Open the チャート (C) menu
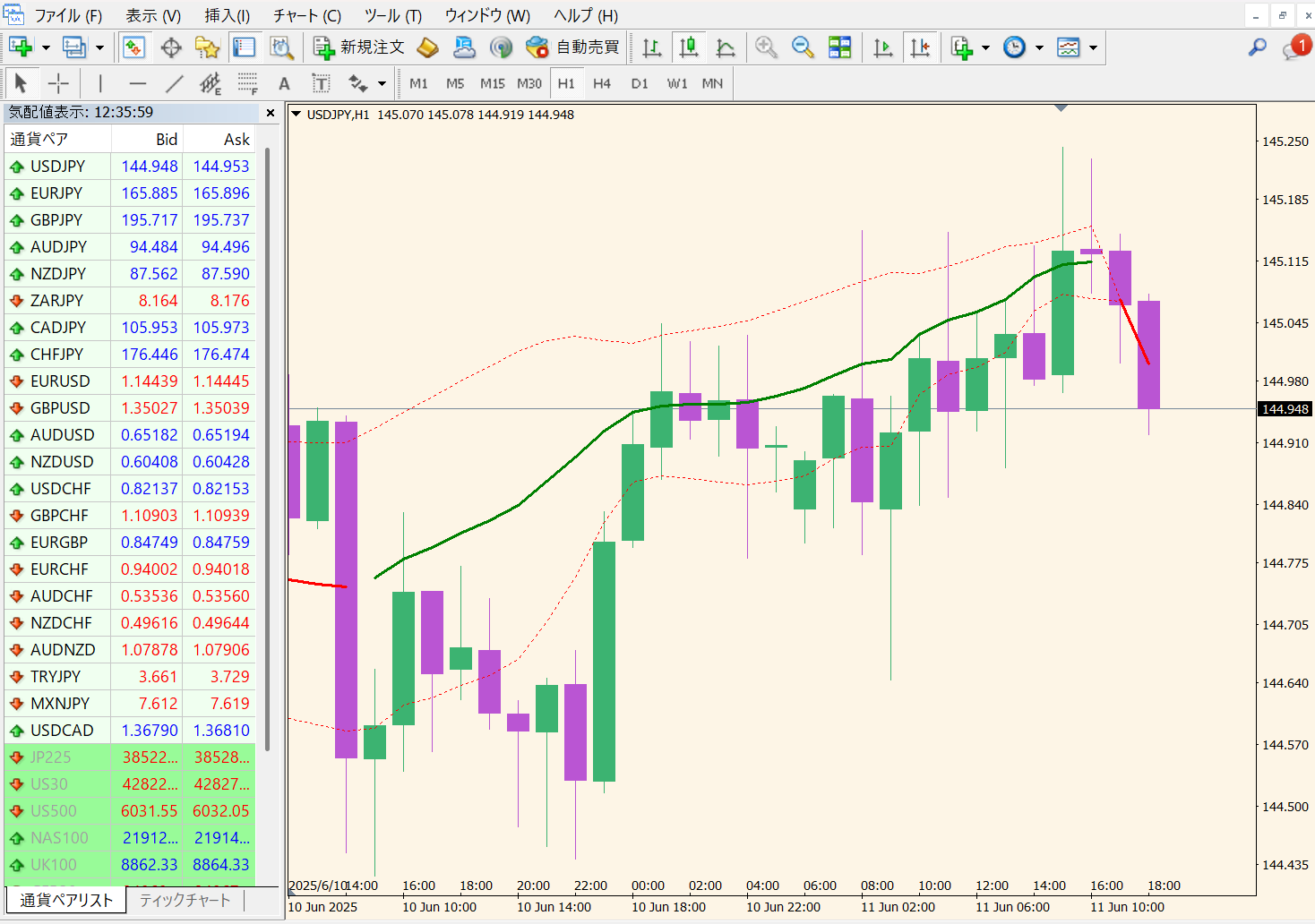 coord(307,15)
